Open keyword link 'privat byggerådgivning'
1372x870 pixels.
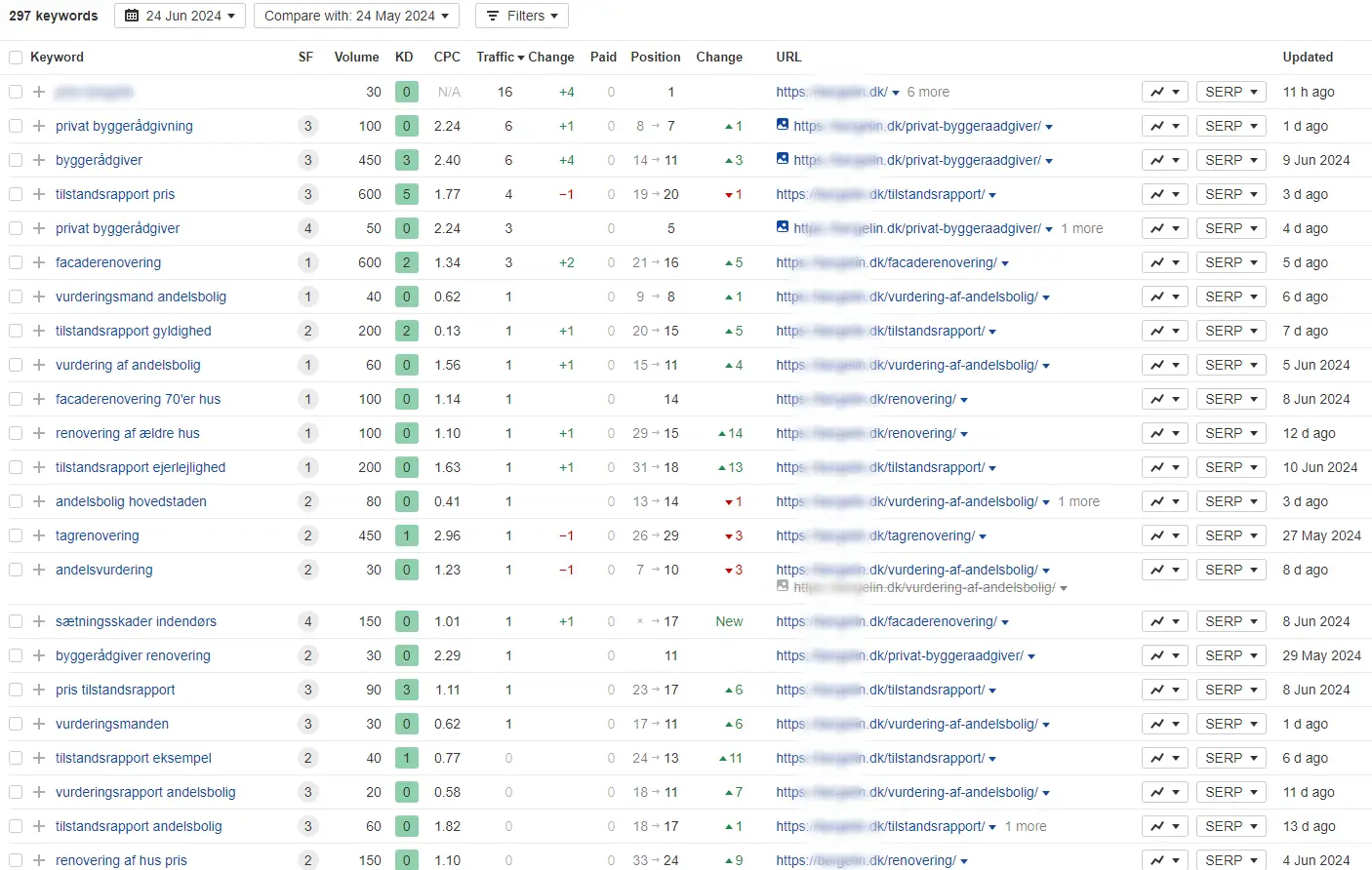(x=124, y=126)
